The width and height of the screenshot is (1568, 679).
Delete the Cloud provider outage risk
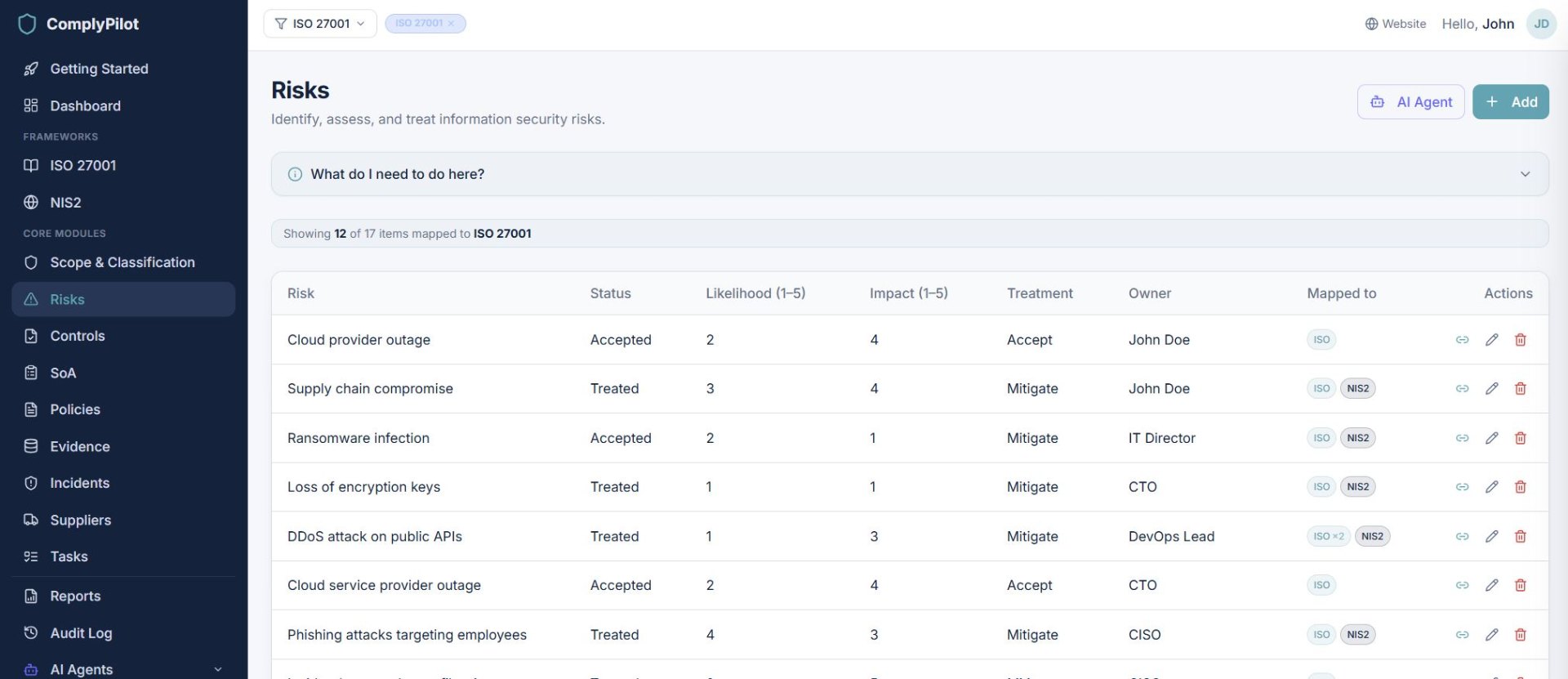pos(1521,340)
